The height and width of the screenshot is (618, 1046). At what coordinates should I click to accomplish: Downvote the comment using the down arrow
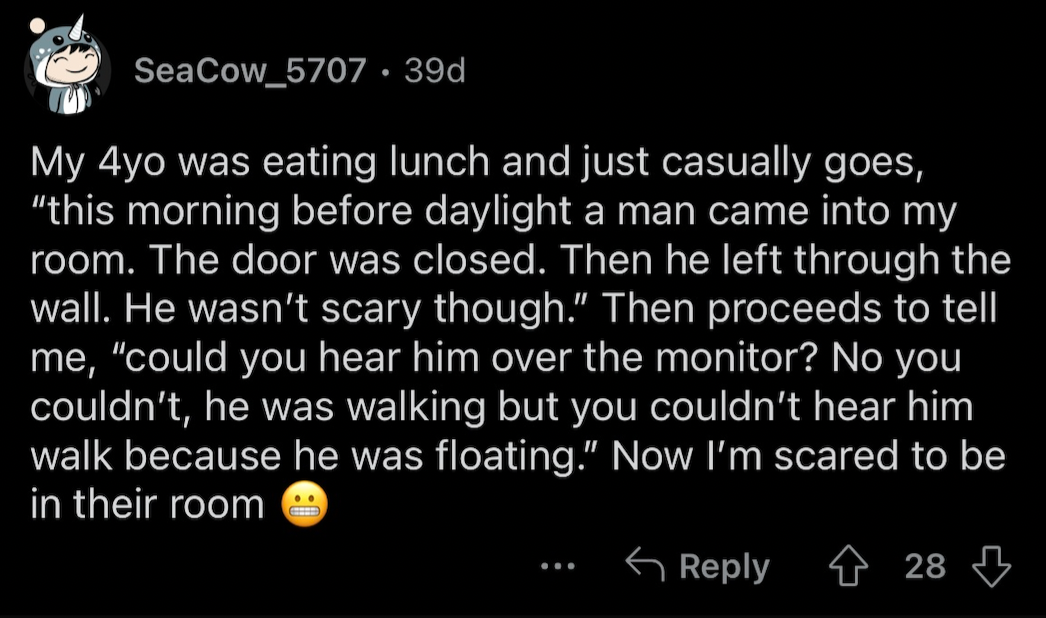(991, 566)
